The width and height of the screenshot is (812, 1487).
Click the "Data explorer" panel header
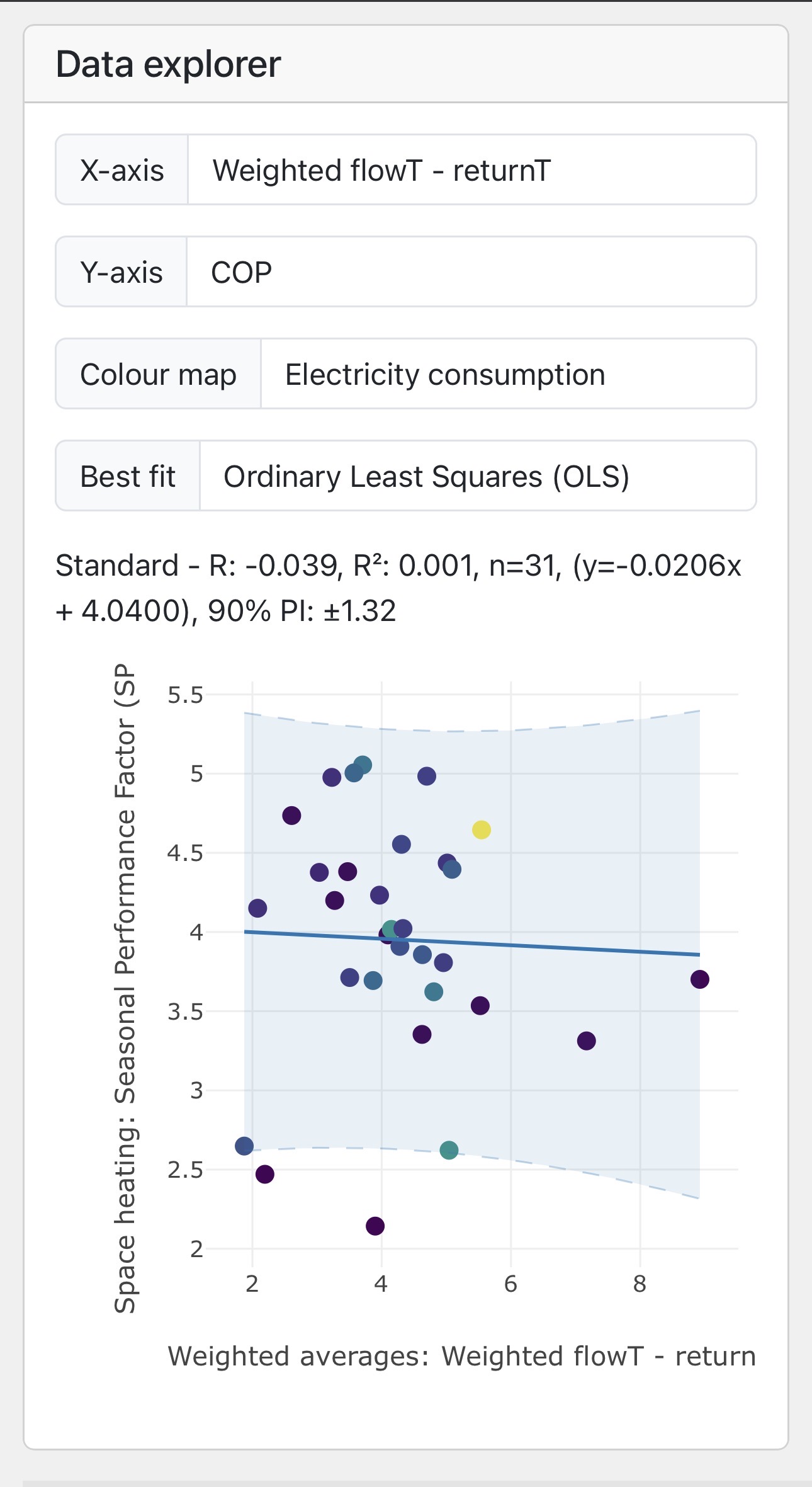168,64
